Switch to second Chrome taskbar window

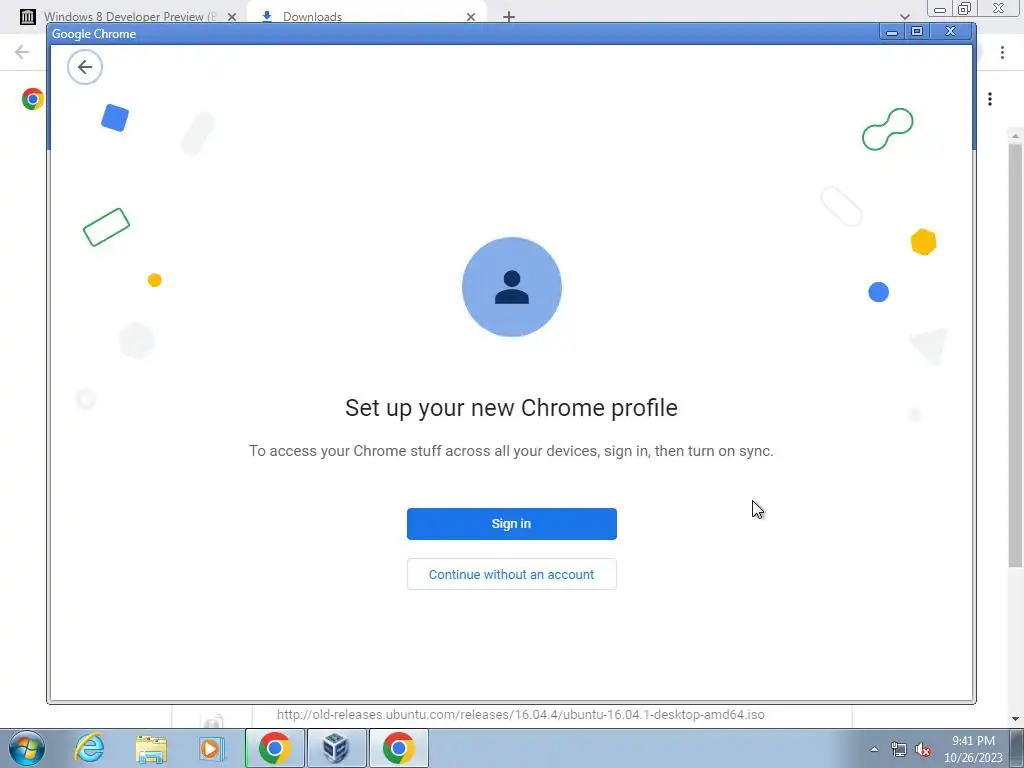(x=398, y=748)
